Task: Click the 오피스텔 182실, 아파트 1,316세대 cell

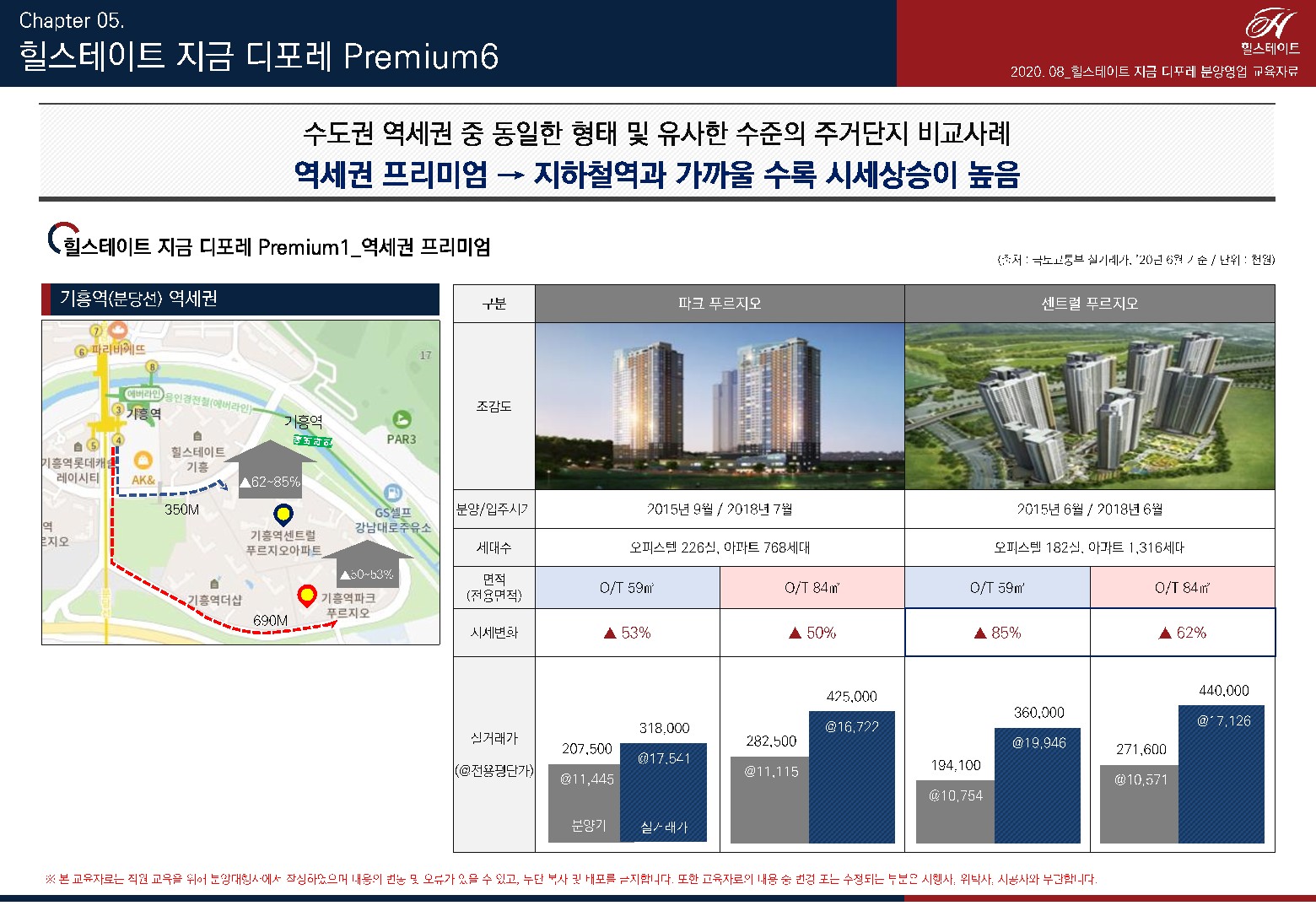Action: point(1090,547)
